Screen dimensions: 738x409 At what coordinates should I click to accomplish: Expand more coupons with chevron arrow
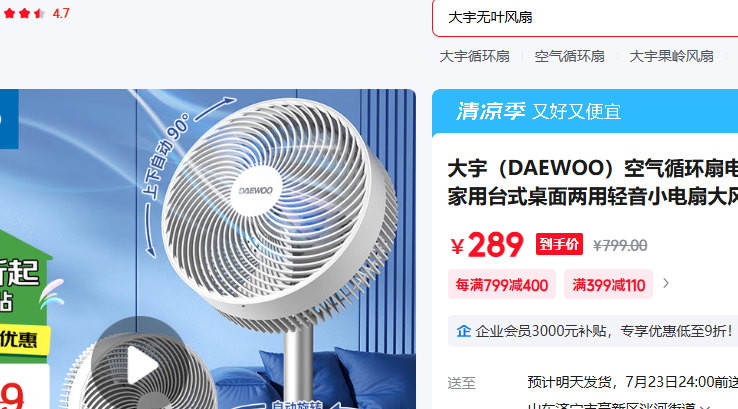point(666,283)
